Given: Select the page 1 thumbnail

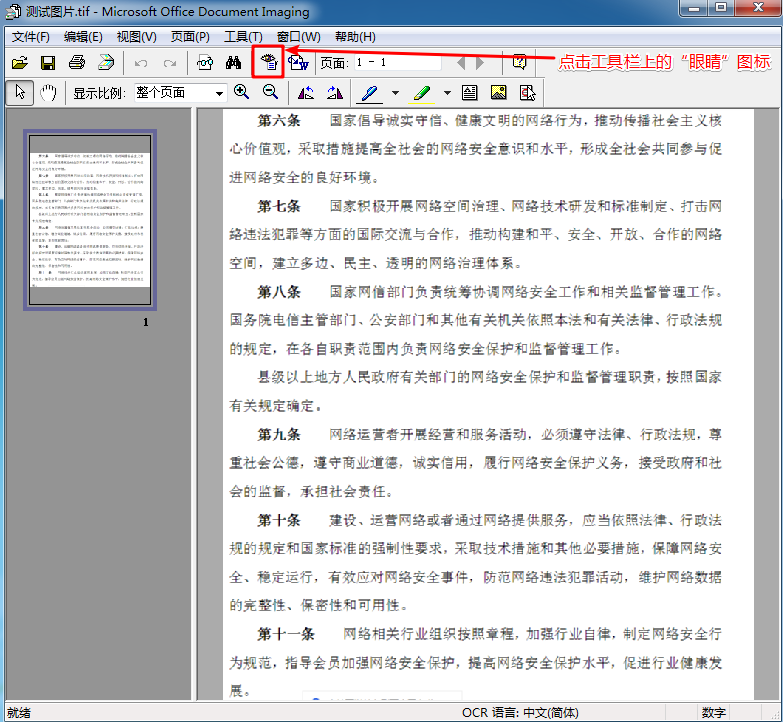Looking at the screenshot, I should coord(90,220).
